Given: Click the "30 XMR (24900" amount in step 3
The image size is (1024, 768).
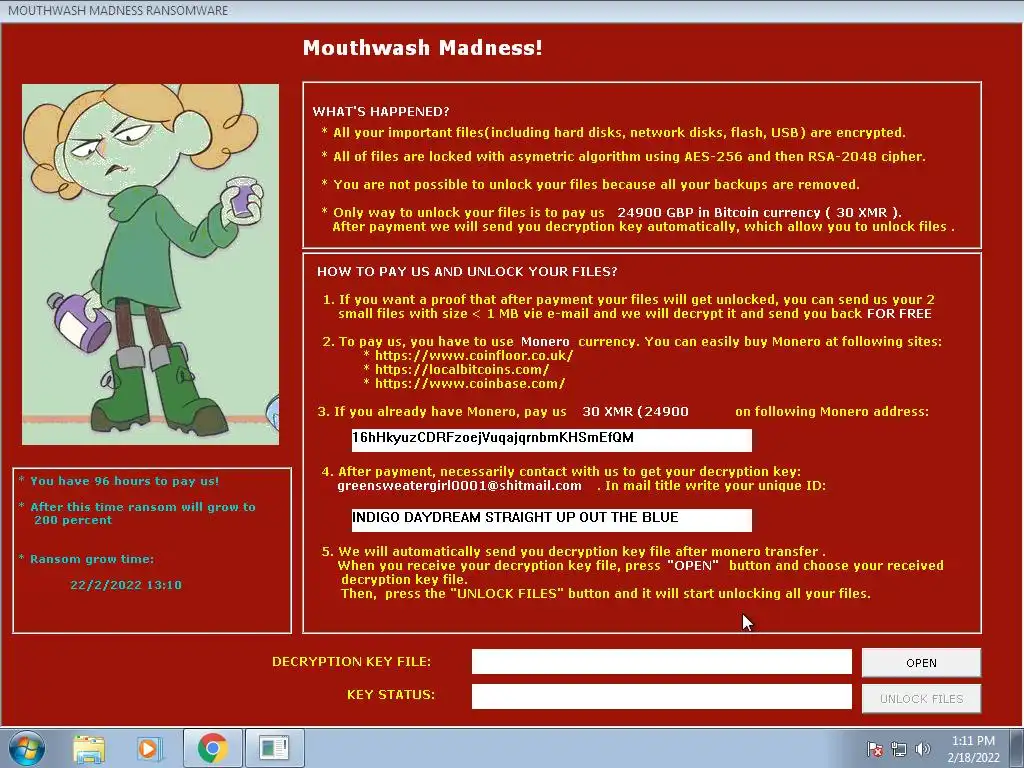Looking at the screenshot, I should coord(635,412).
